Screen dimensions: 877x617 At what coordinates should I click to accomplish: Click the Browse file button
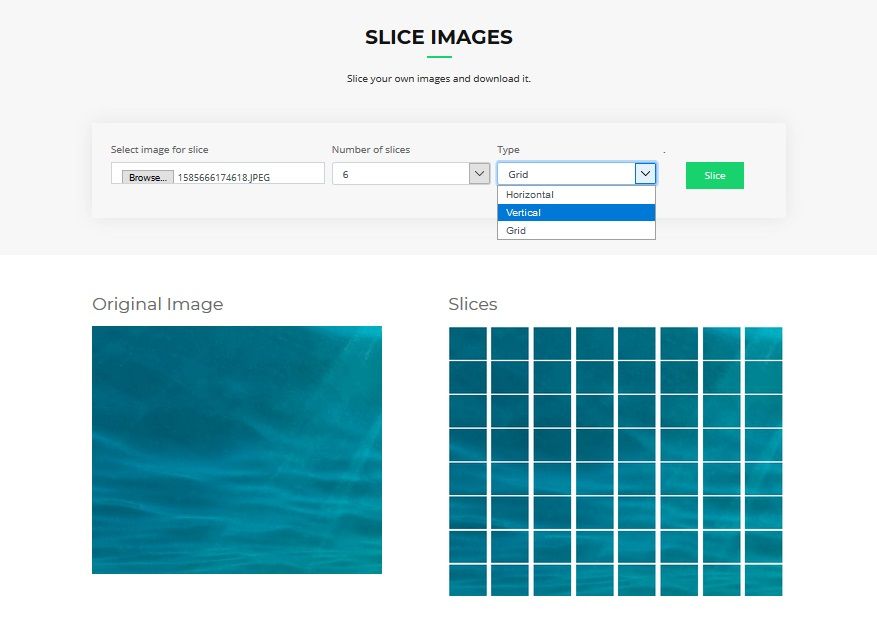click(147, 177)
